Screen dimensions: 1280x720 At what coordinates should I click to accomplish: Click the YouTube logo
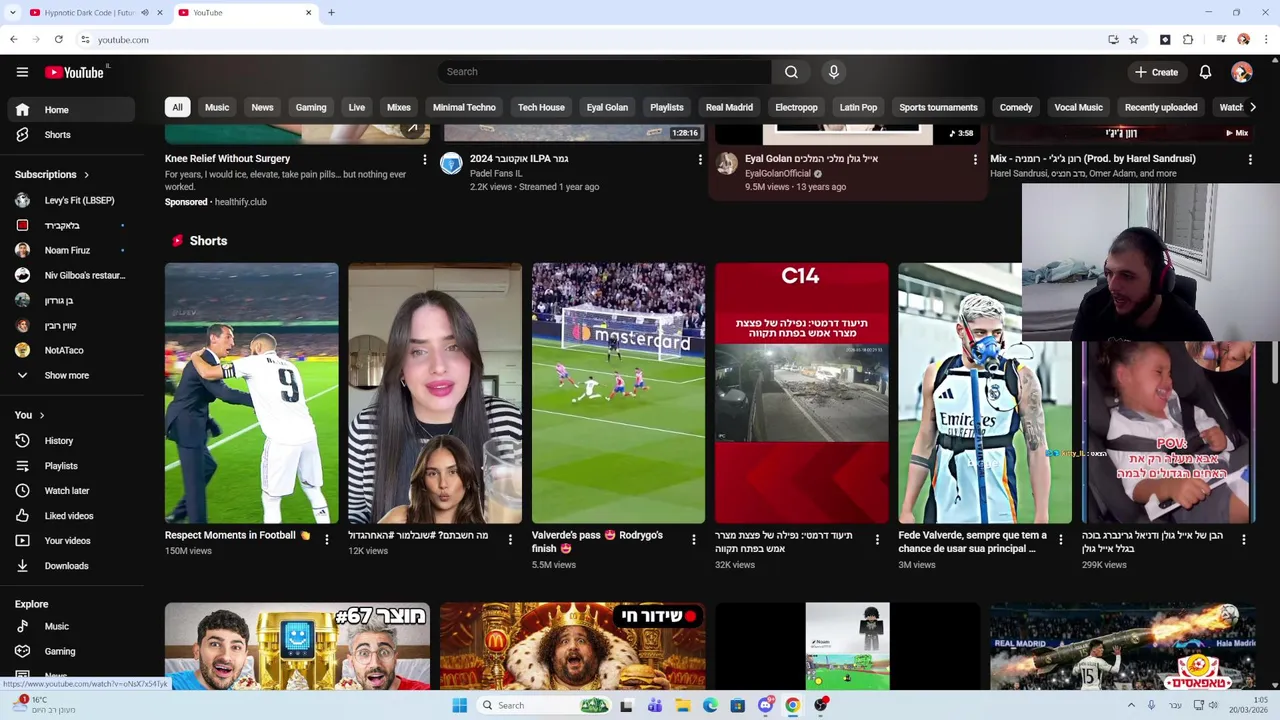point(75,72)
